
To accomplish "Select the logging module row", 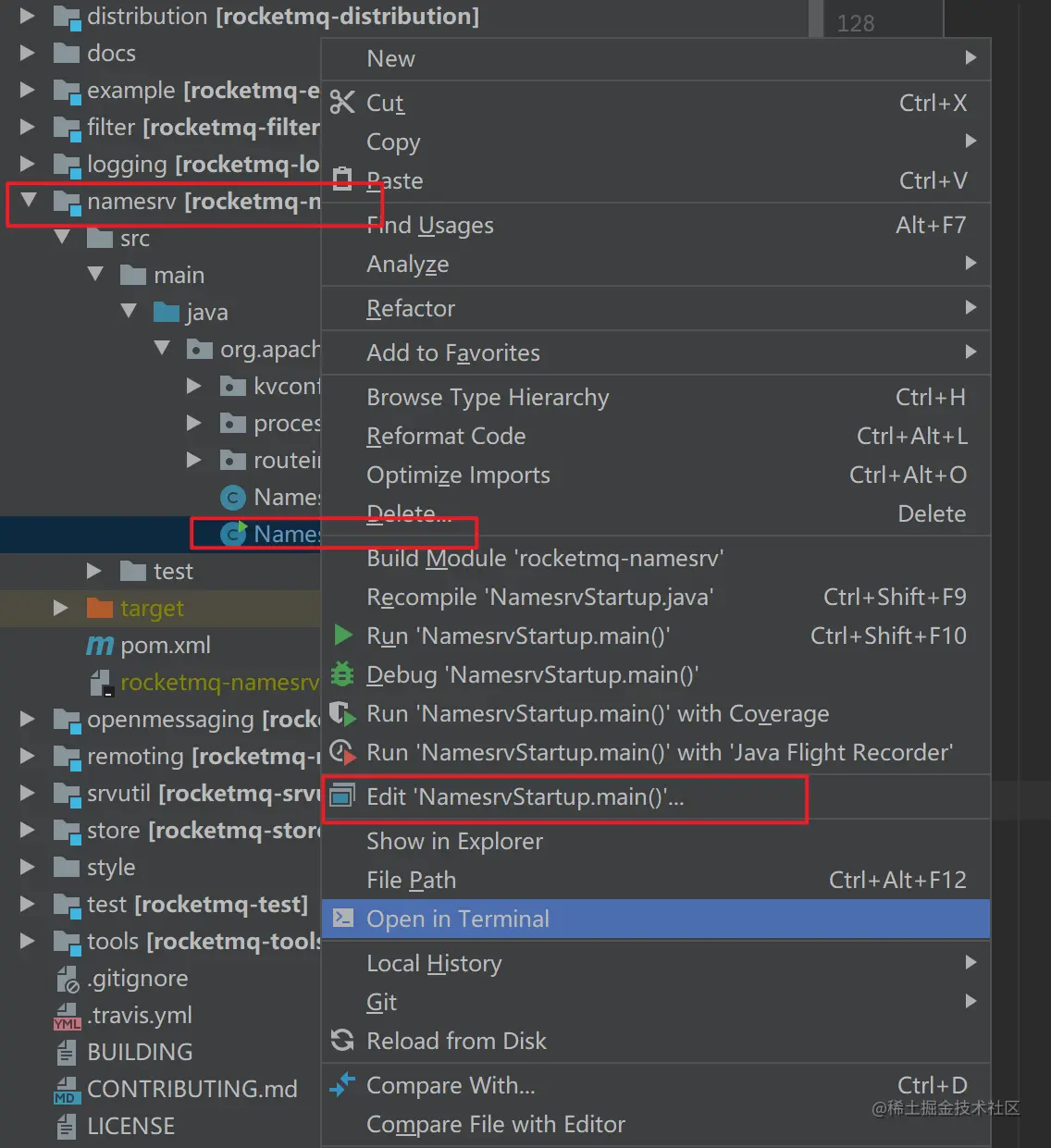I will tap(160, 164).
